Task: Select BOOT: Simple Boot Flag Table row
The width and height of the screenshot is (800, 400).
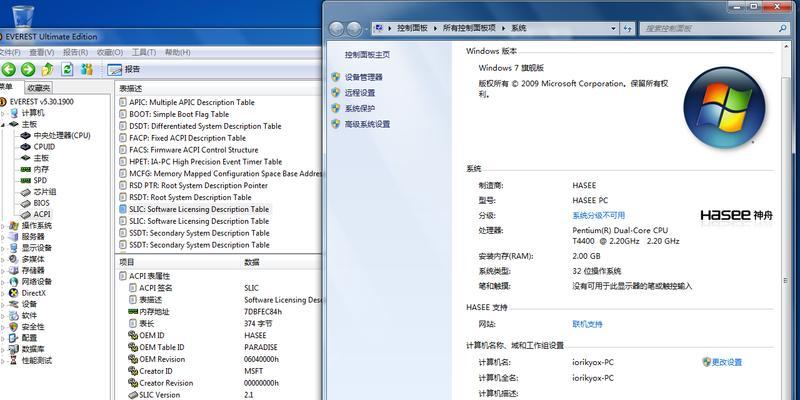Action: click(x=179, y=114)
